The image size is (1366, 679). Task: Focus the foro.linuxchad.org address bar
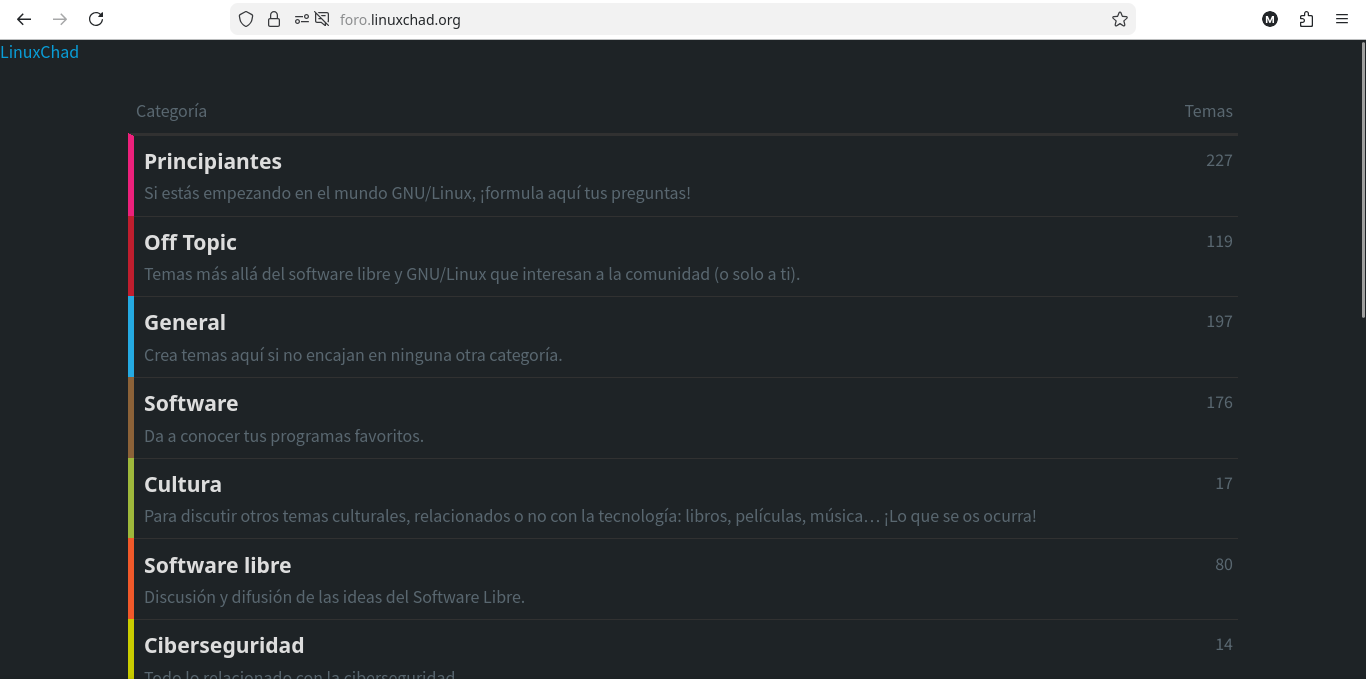(700, 19)
